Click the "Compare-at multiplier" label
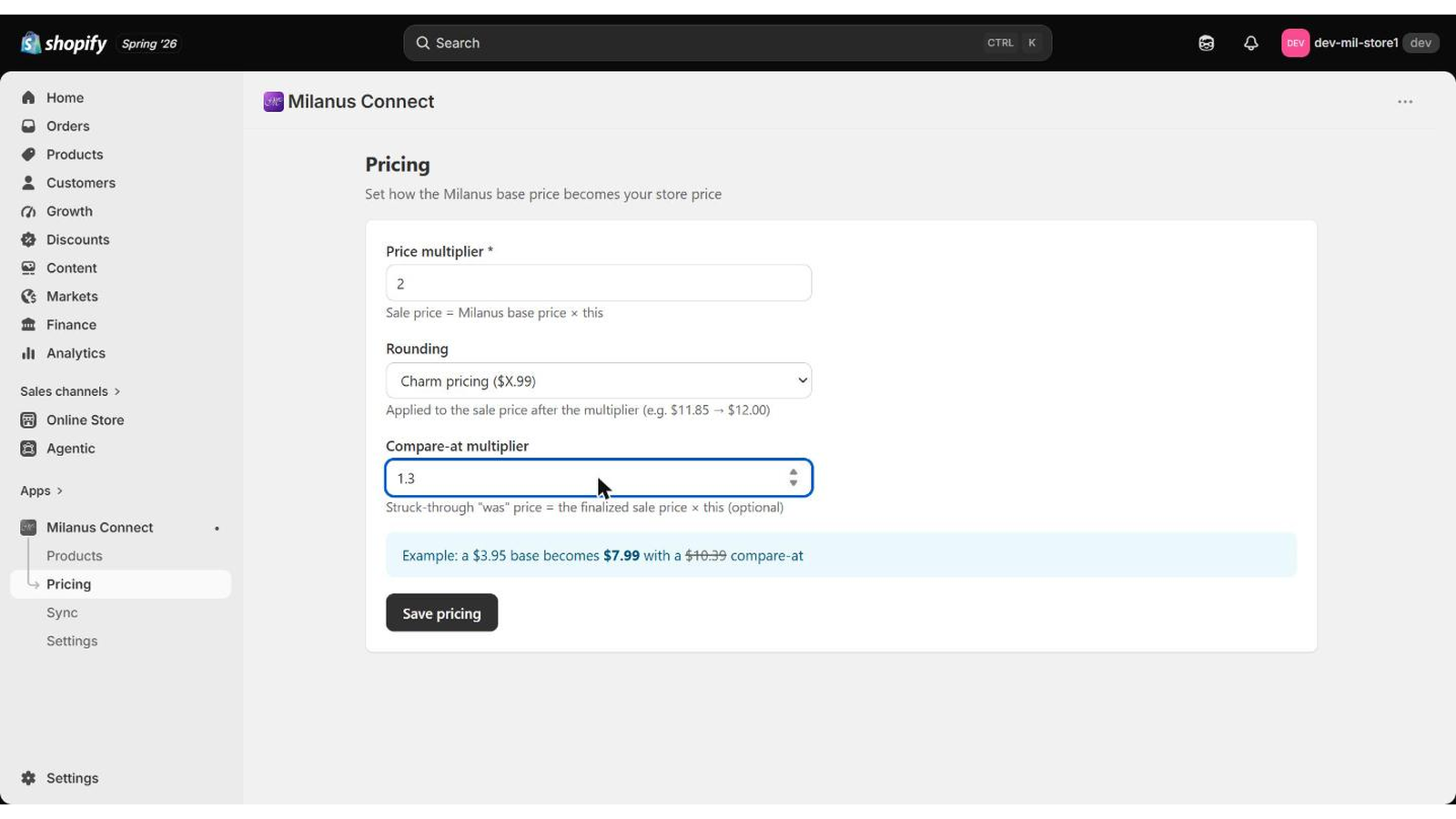Viewport: 1456px width, 819px height. tap(457, 446)
